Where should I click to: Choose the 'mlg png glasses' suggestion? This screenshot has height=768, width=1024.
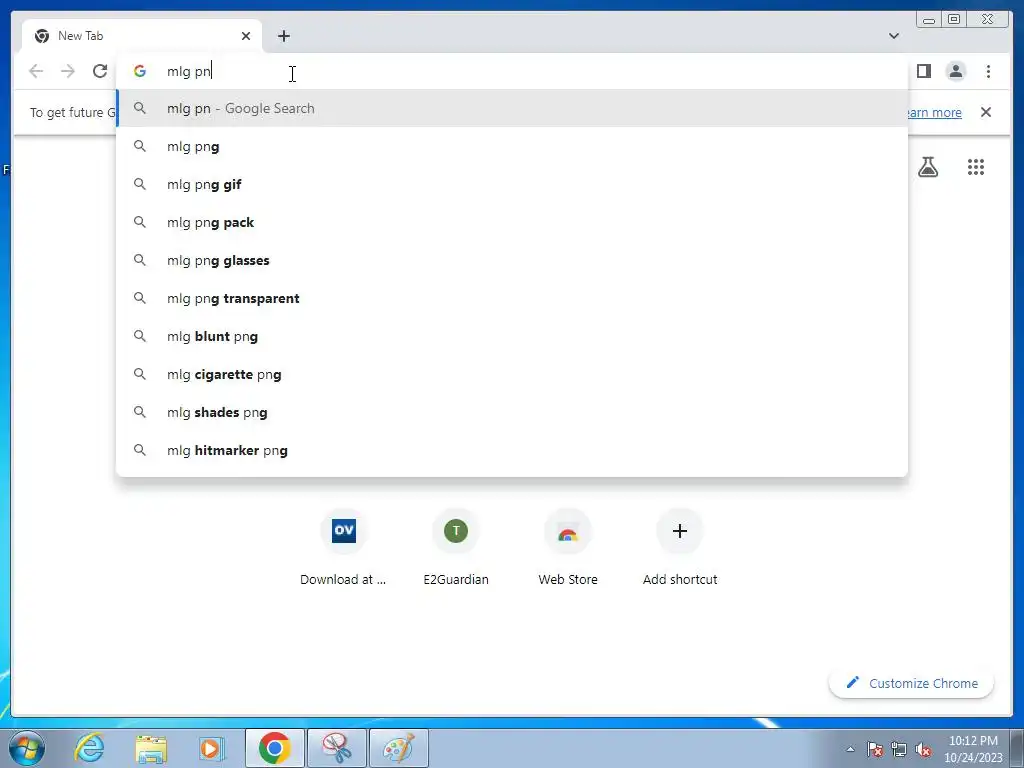(x=512, y=260)
